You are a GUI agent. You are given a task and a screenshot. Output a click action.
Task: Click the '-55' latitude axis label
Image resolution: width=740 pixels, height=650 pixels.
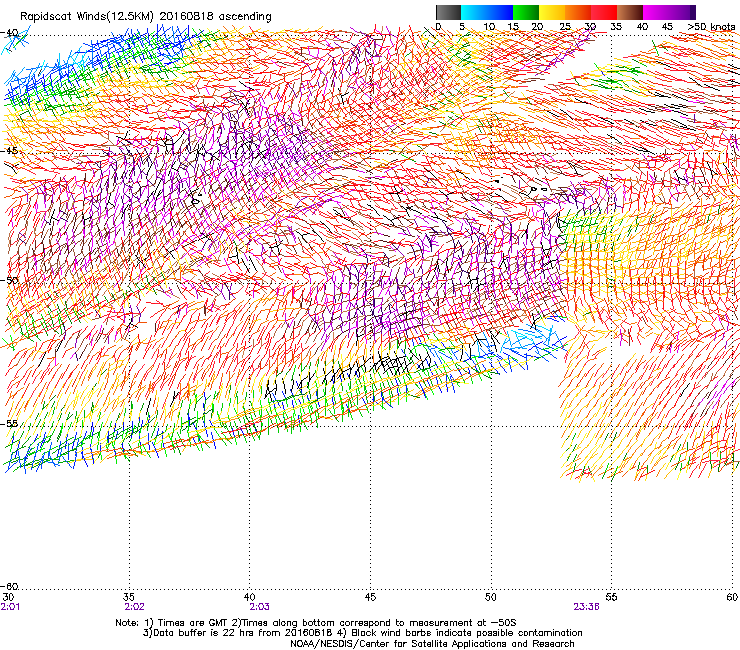9,424
